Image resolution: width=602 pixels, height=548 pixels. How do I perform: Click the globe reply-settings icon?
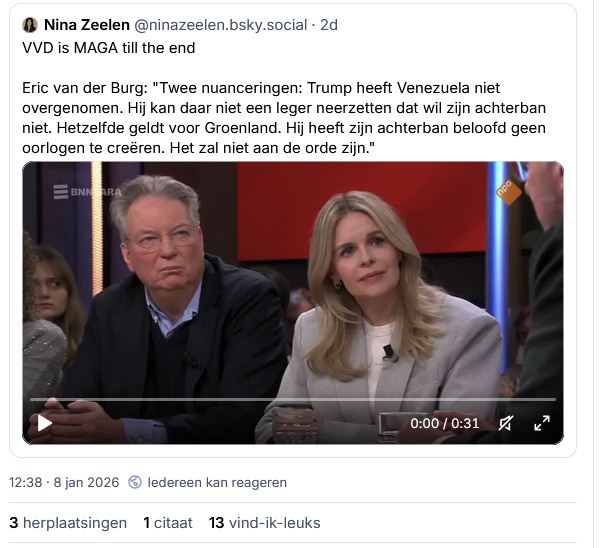135,482
